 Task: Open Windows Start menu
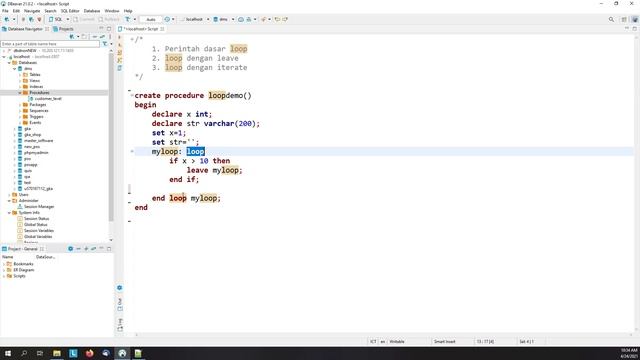click(x=8, y=353)
